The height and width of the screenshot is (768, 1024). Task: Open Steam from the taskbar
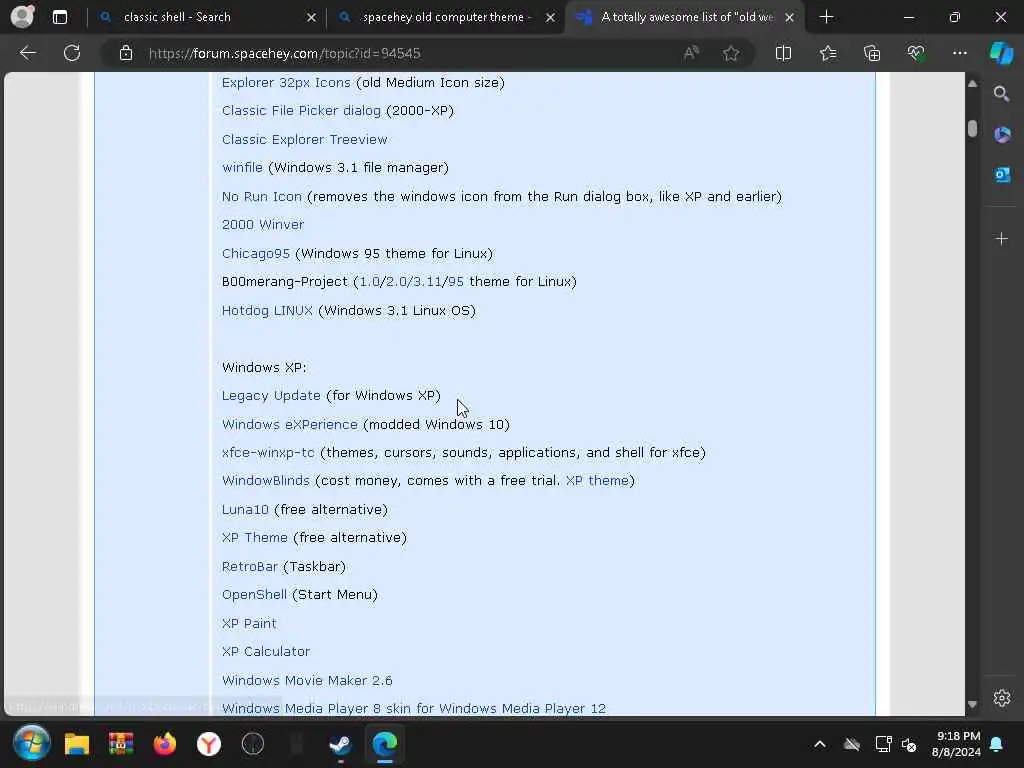[340, 744]
